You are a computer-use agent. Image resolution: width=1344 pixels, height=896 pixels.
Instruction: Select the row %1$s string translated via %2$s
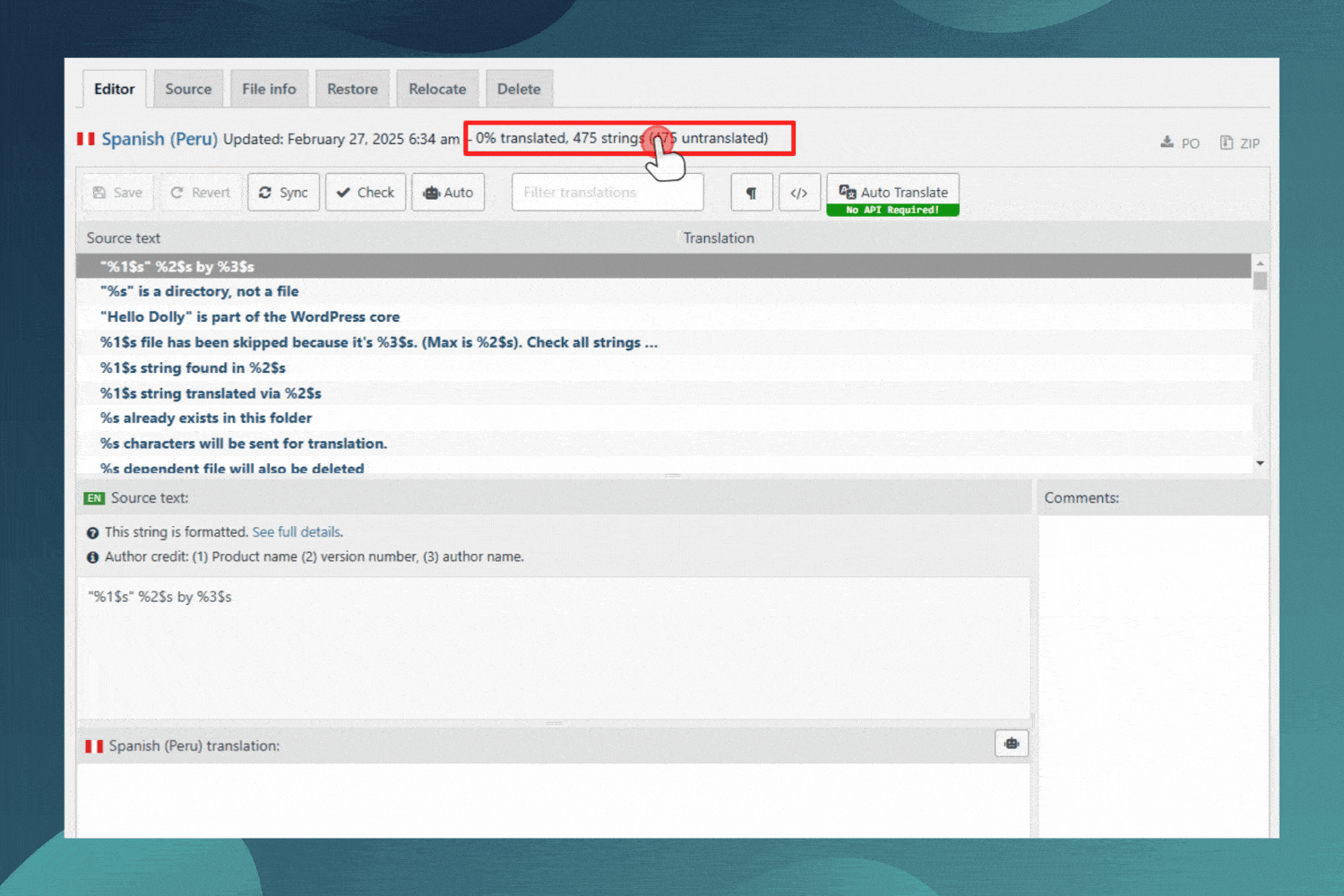(663, 392)
